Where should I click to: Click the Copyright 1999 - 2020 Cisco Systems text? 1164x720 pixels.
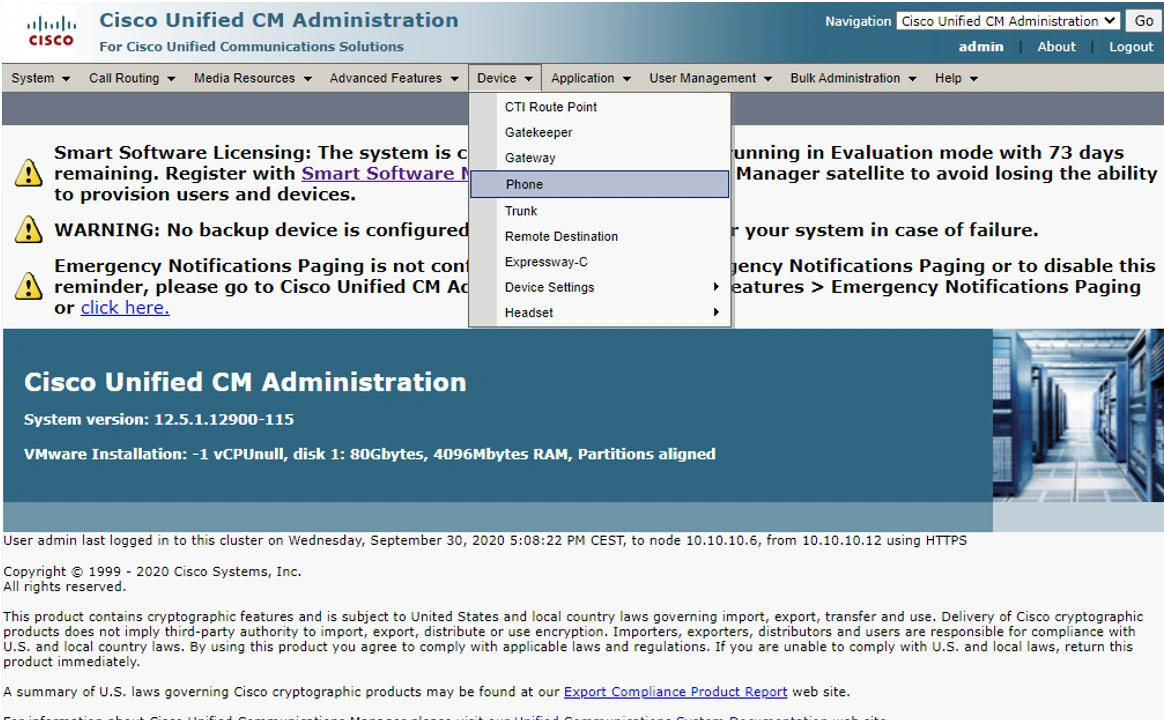pyautogui.click(x=152, y=572)
